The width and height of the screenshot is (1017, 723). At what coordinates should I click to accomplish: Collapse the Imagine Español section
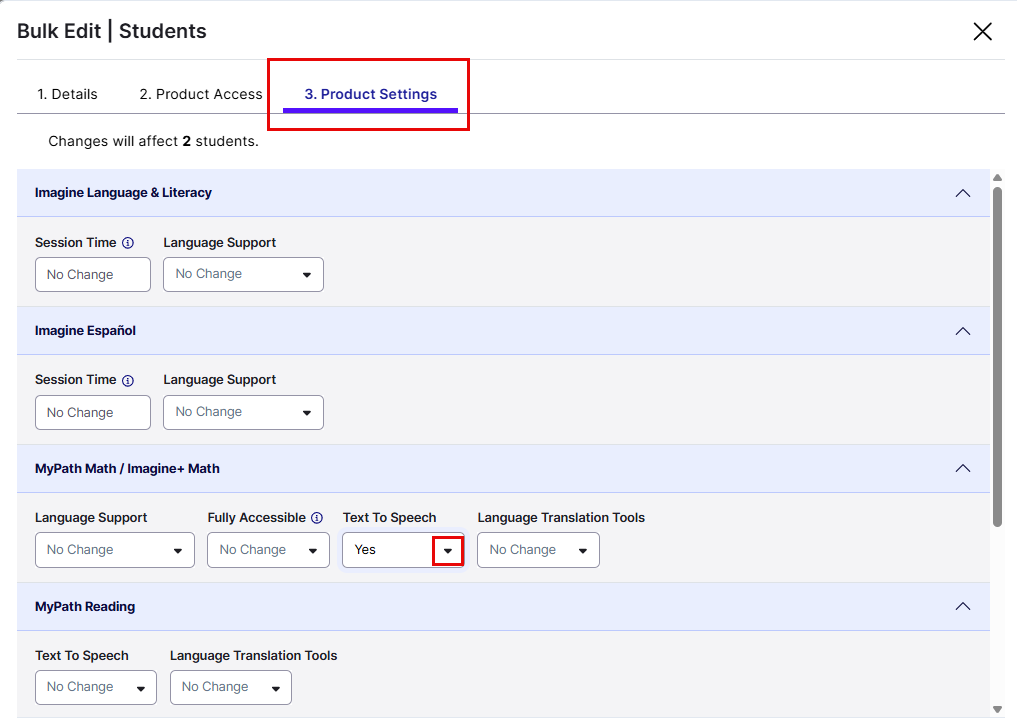962,331
